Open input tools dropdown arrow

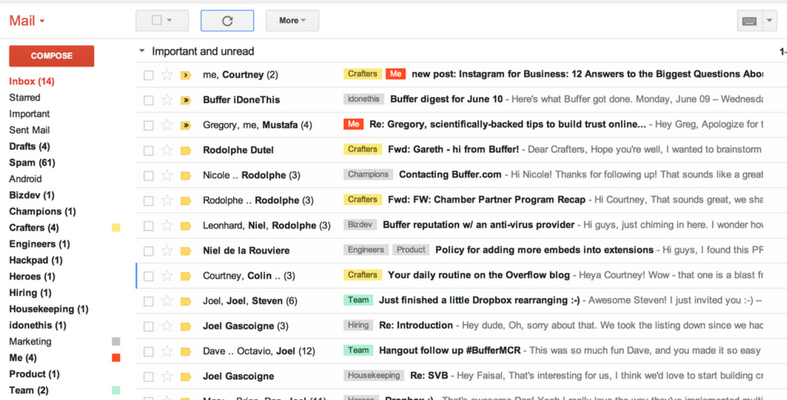[770, 21]
